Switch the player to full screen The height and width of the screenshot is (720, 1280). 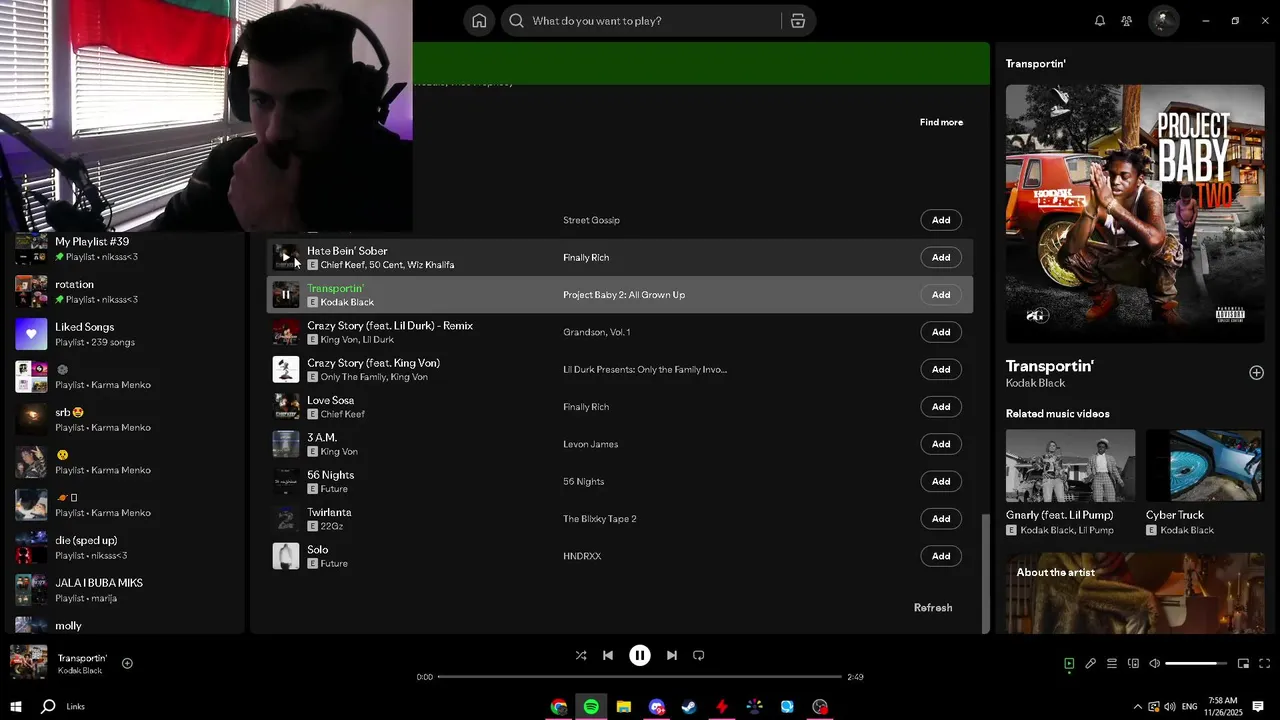(1264, 663)
